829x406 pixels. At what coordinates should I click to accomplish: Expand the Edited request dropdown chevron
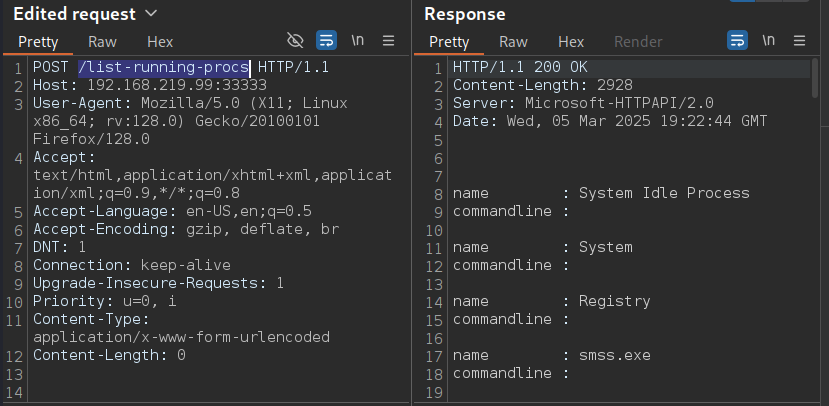(151, 14)
